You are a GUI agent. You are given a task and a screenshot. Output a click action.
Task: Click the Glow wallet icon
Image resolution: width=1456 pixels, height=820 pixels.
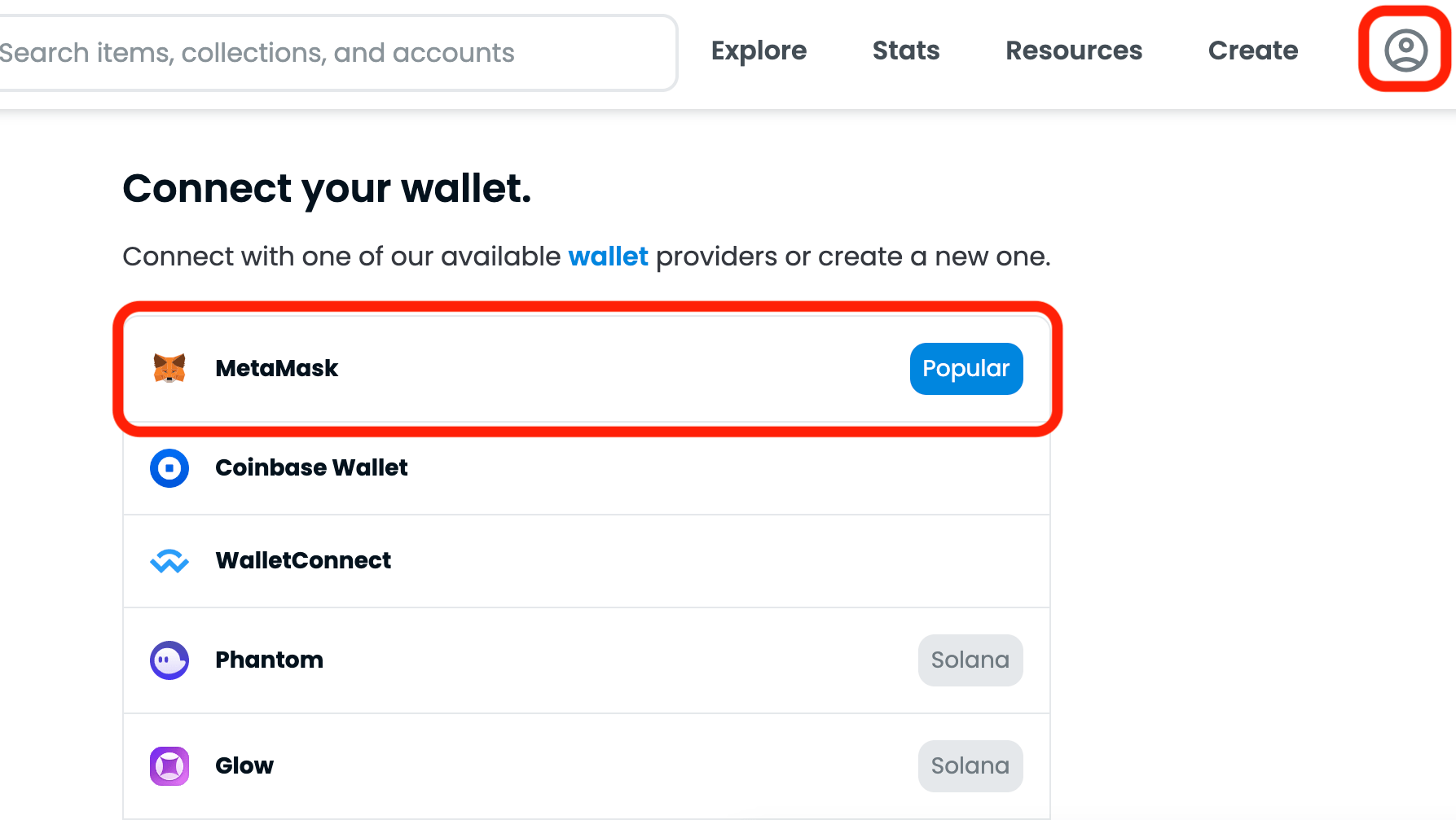pos(169,766)
